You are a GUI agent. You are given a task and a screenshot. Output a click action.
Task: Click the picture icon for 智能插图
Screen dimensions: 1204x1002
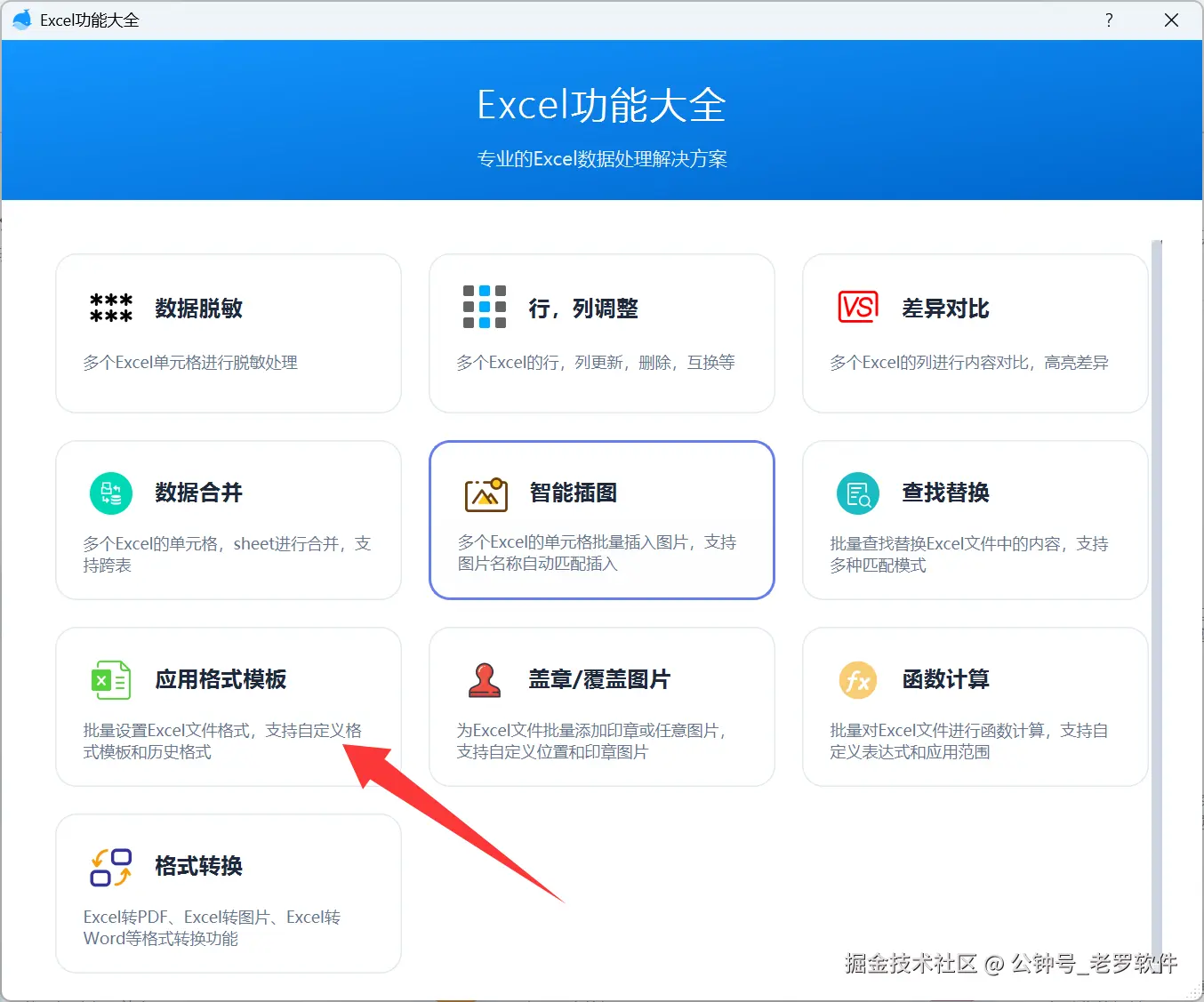coord(486,494)
